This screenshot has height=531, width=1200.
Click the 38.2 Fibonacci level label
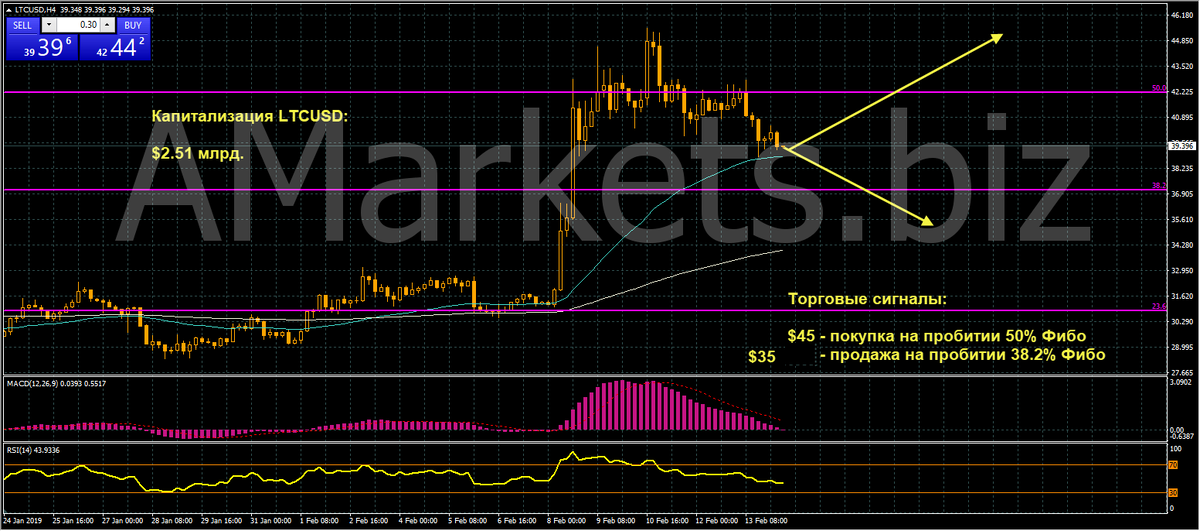point(1159,186)
